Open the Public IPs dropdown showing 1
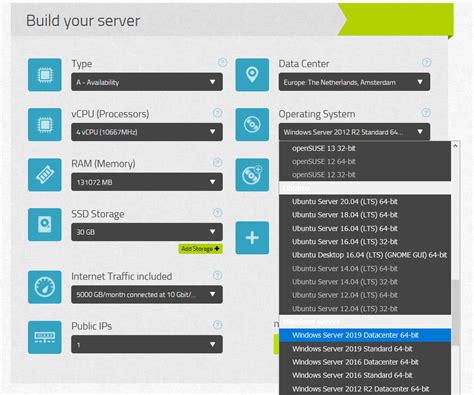Viewport: 474px width, 395px height. pos(147,344)
